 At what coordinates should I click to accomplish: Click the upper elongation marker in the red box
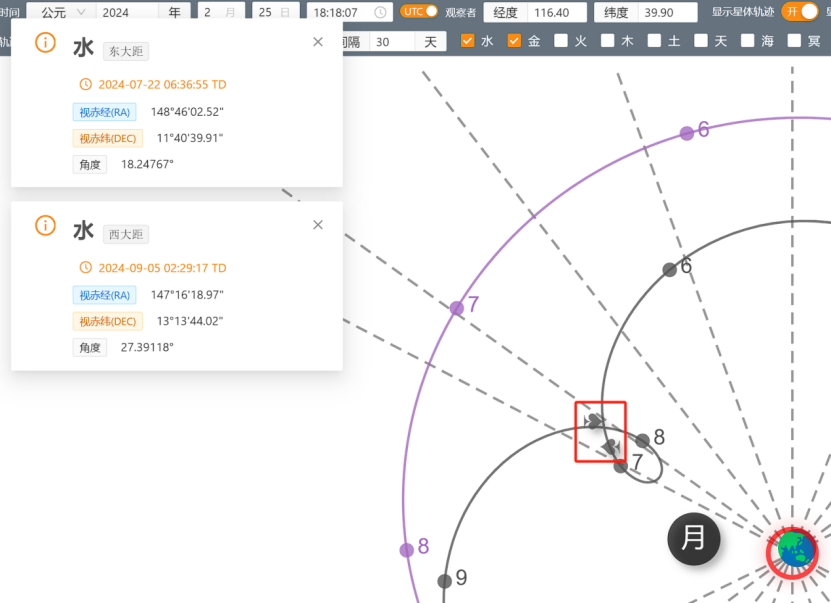pos(594,421)
